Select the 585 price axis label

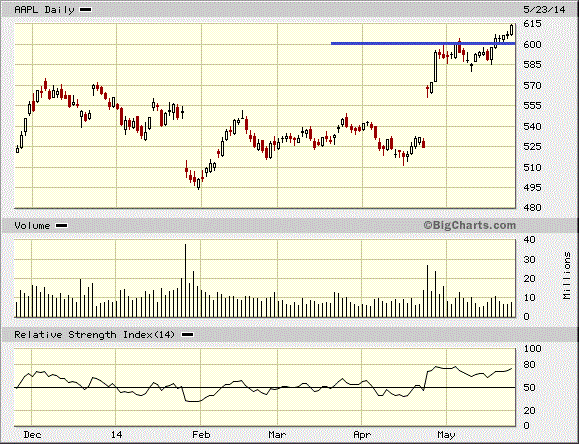pyautogui.click(x=532, y=65)
